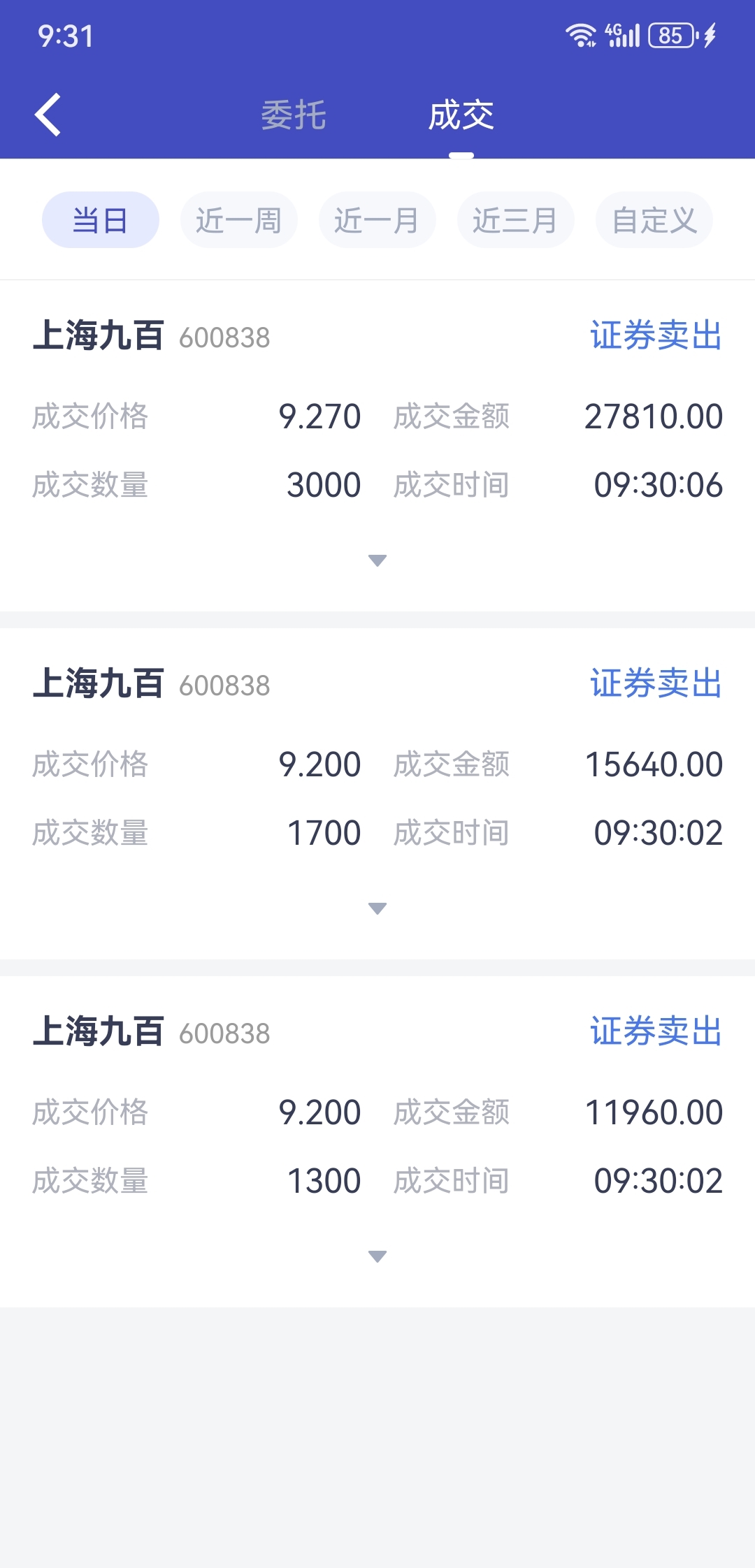Expand the 1700-share trade record
This screenshot has height=1568, width=755.
point(377,908)
